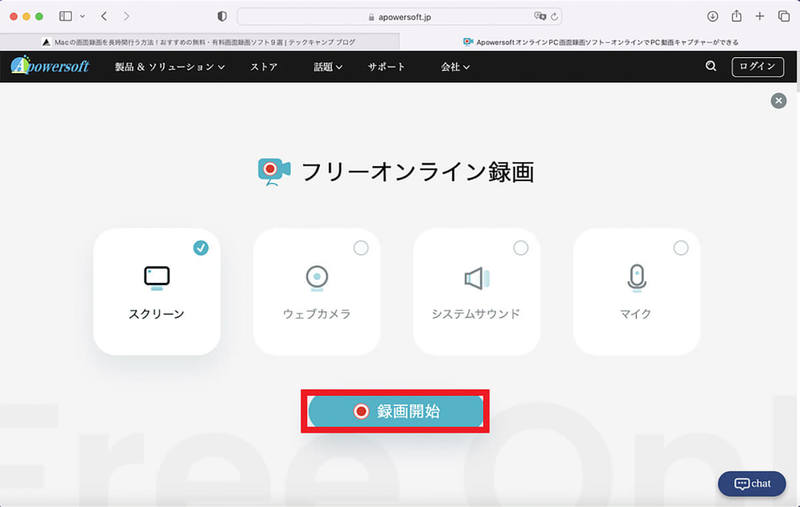Select the スクリーン label text
800x507 pixels.
pos(157,314)
